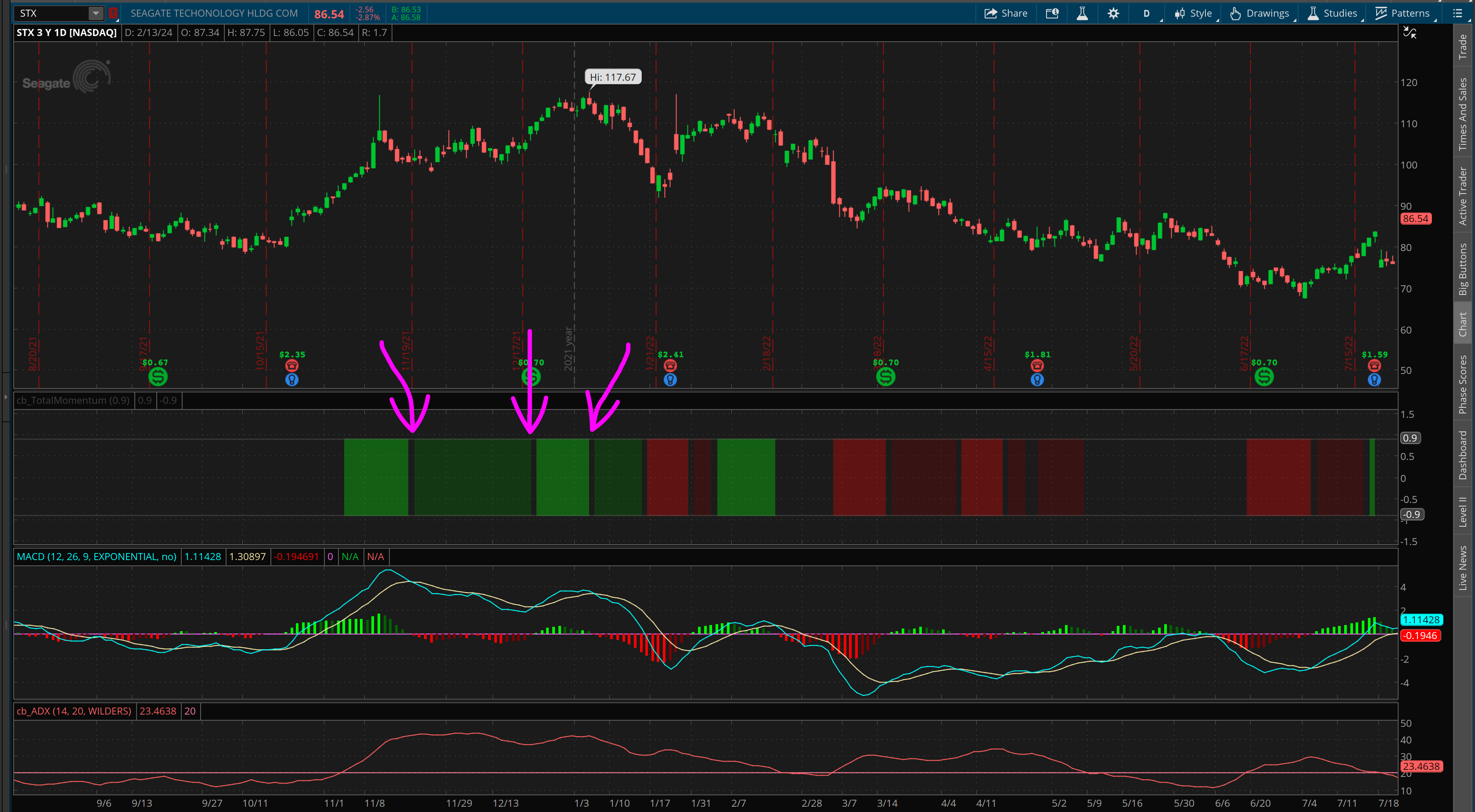This screenshot has width=1475, height=812.
Task: Click the -0.1946 MACD axis label
Action: pos(1420,636)
